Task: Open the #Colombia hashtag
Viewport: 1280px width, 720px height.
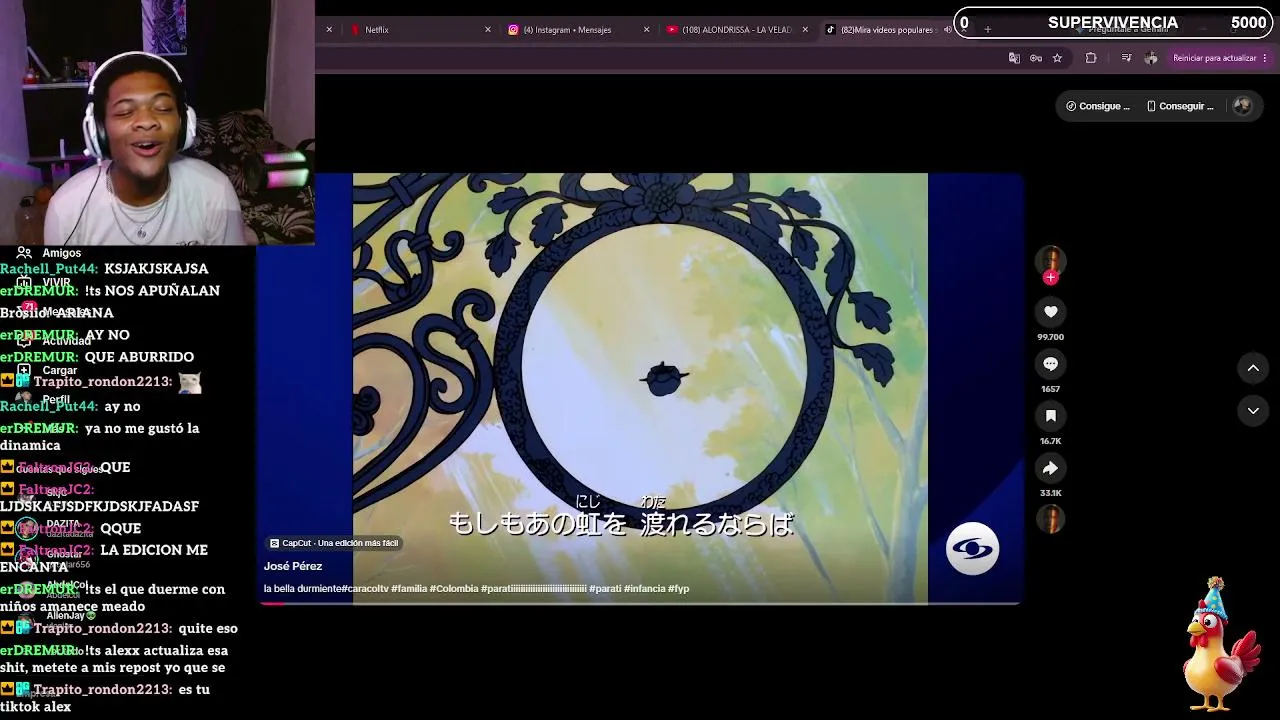Action: (454, 589)
